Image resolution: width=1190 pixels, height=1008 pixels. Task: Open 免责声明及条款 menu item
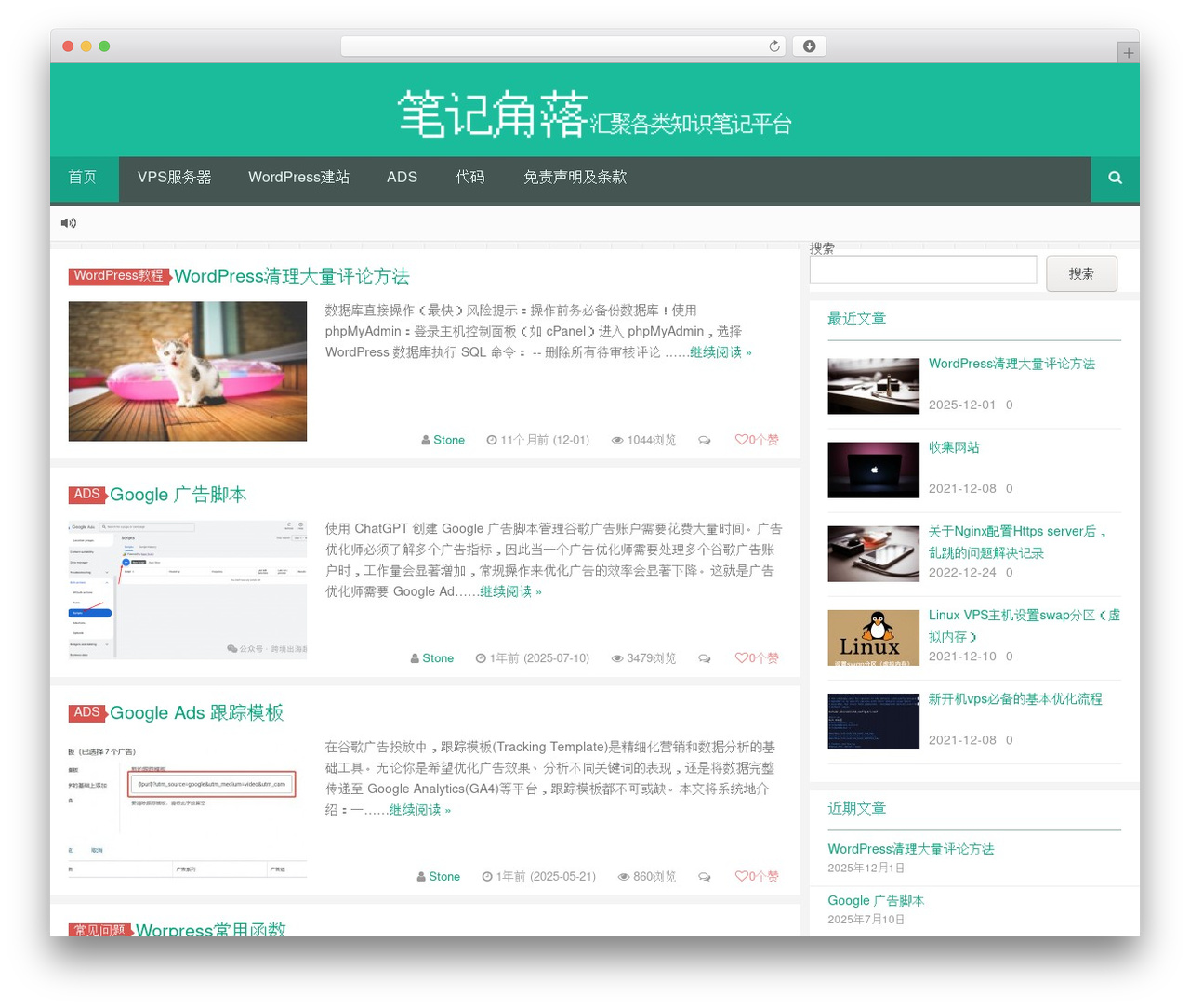575,178
